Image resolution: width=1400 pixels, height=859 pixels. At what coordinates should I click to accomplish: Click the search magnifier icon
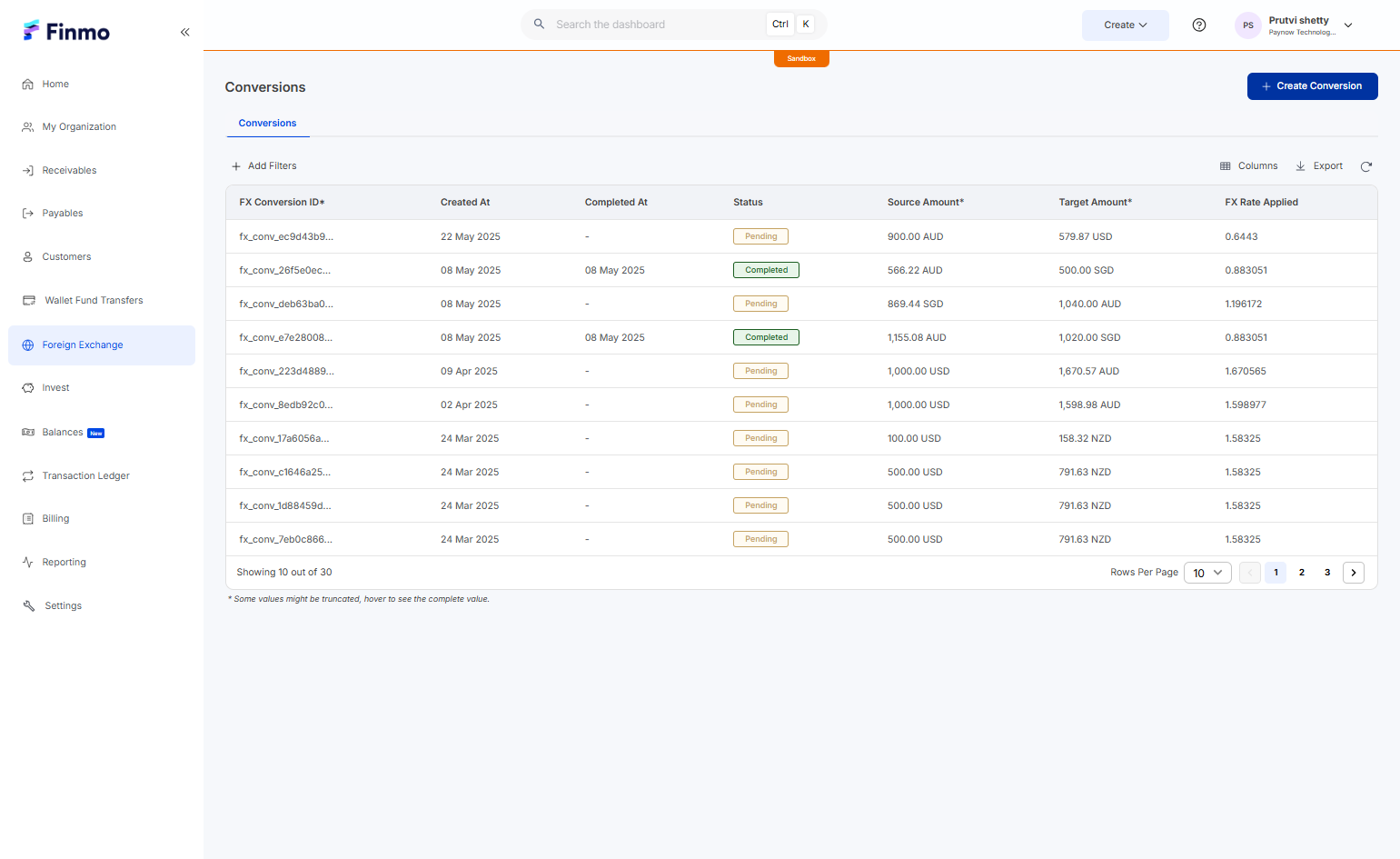(x=539, y=25)
